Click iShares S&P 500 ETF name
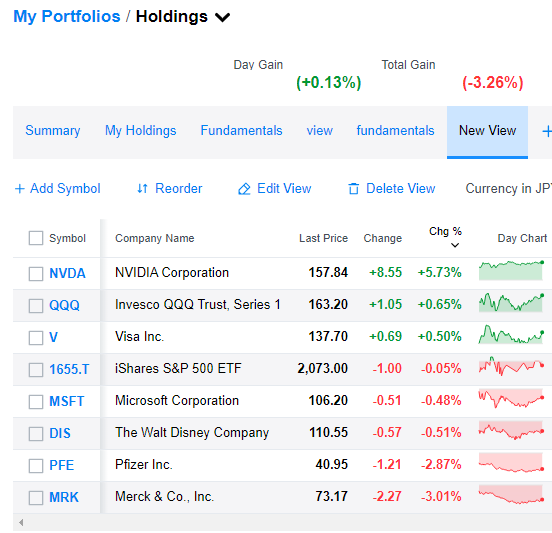Screen dimensions: 552x533 coord(178,369)
